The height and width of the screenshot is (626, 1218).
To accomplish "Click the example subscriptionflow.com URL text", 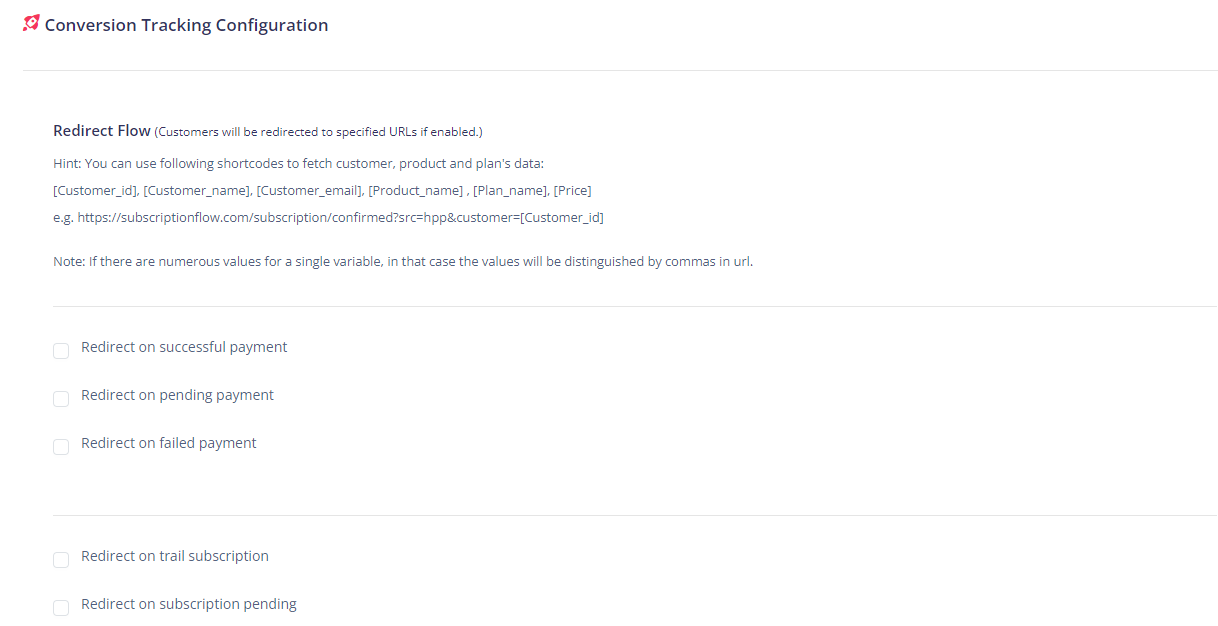I will click(340, 217).
